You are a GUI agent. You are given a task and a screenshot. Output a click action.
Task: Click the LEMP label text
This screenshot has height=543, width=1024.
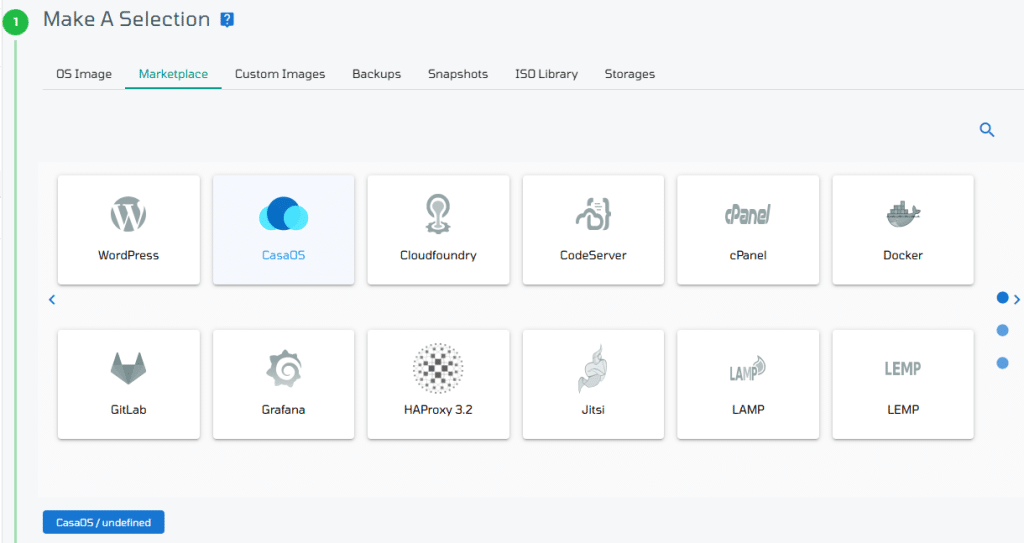coord(903,410)
